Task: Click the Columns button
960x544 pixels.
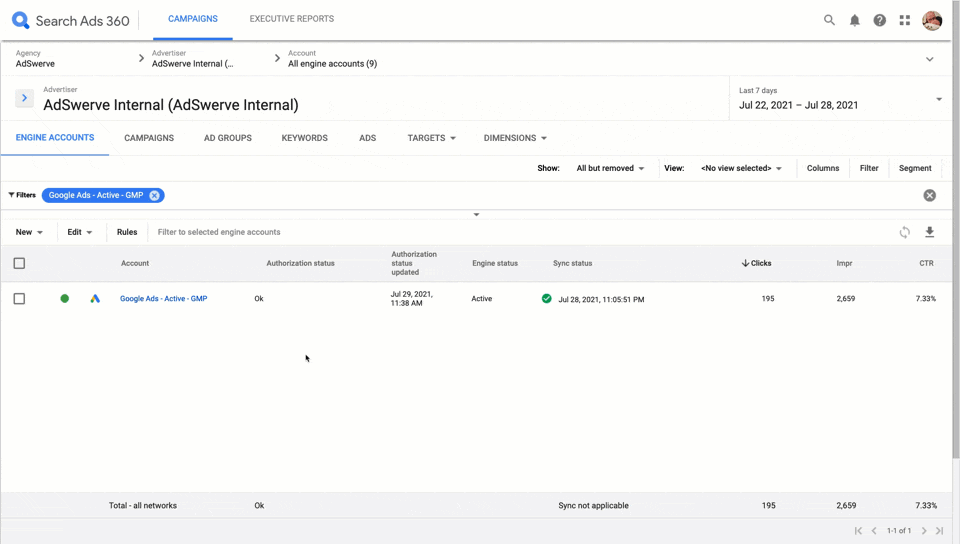Action: click(x=823, y=168)
